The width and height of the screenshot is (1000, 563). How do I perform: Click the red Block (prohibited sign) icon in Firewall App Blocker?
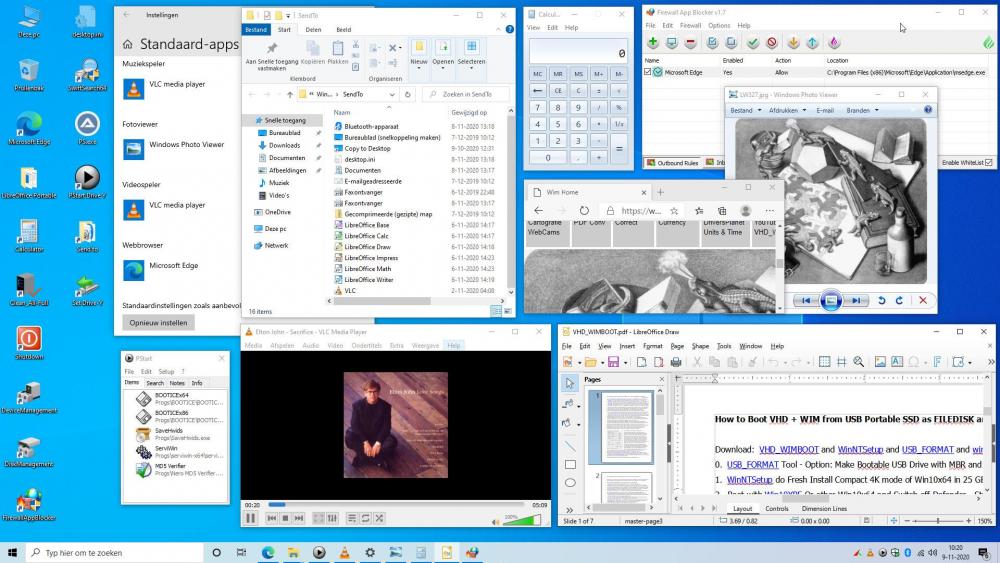[x=774, y=42]
